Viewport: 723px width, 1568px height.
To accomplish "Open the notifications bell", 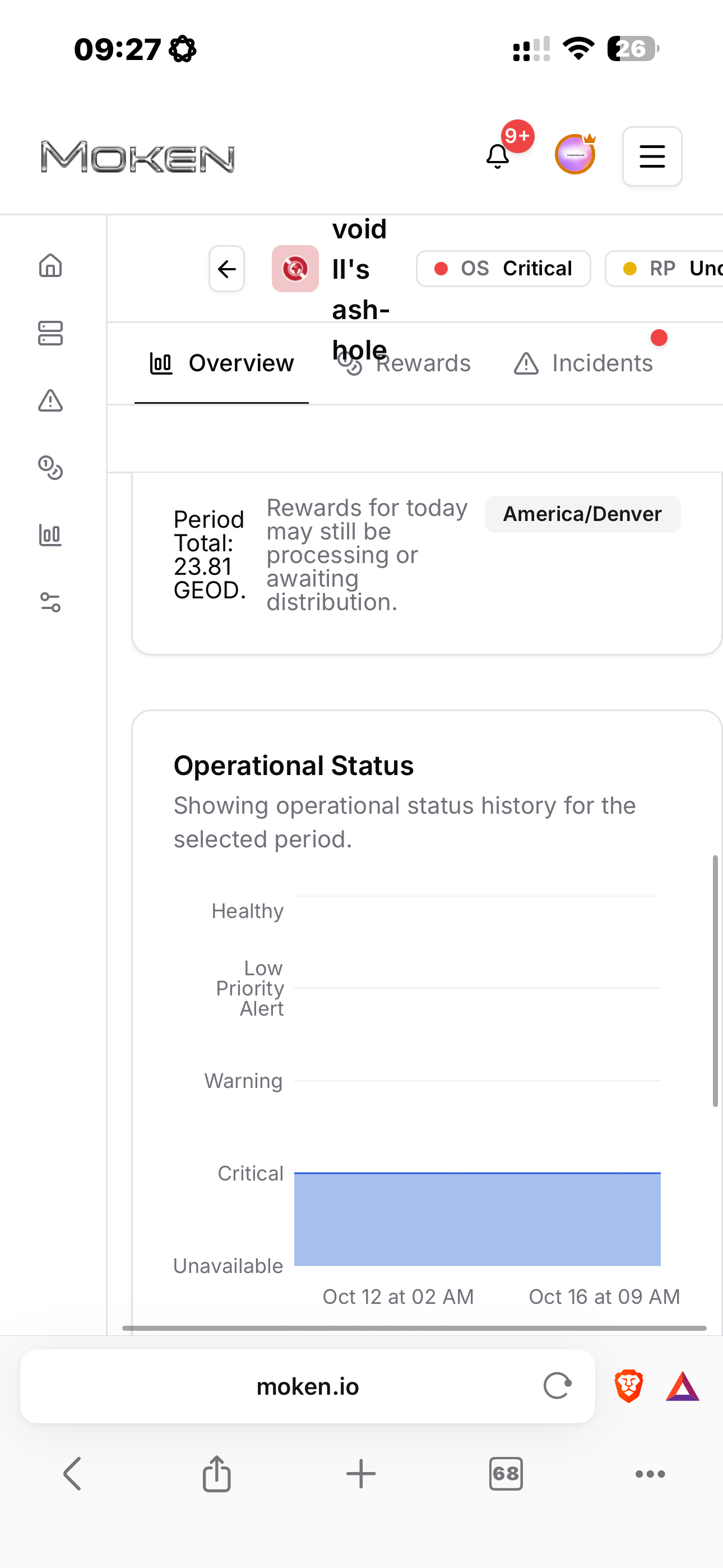I will (498, 156).
